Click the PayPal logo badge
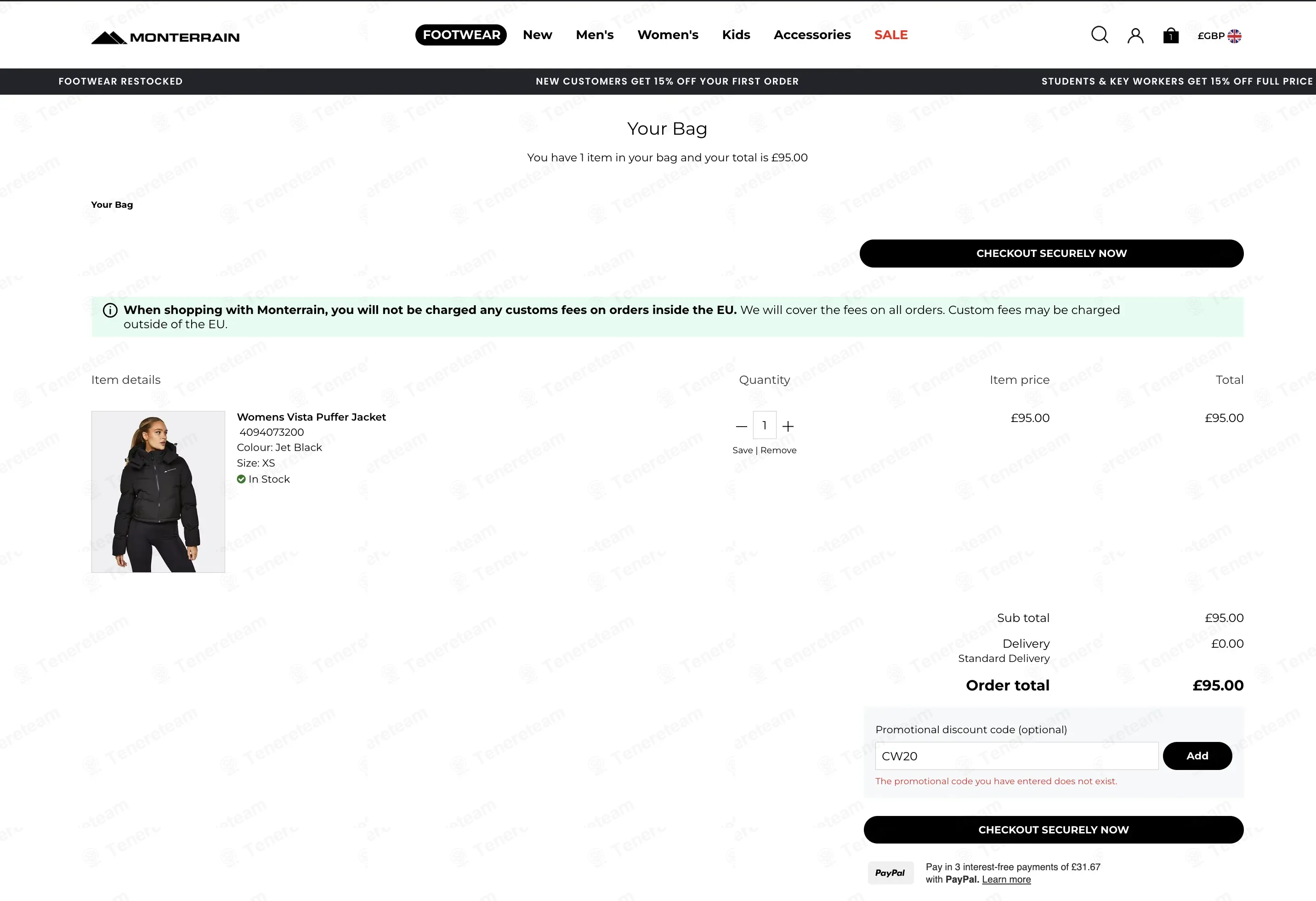The height and width of the screenshot is (901, 1316). tap(890, 872)
